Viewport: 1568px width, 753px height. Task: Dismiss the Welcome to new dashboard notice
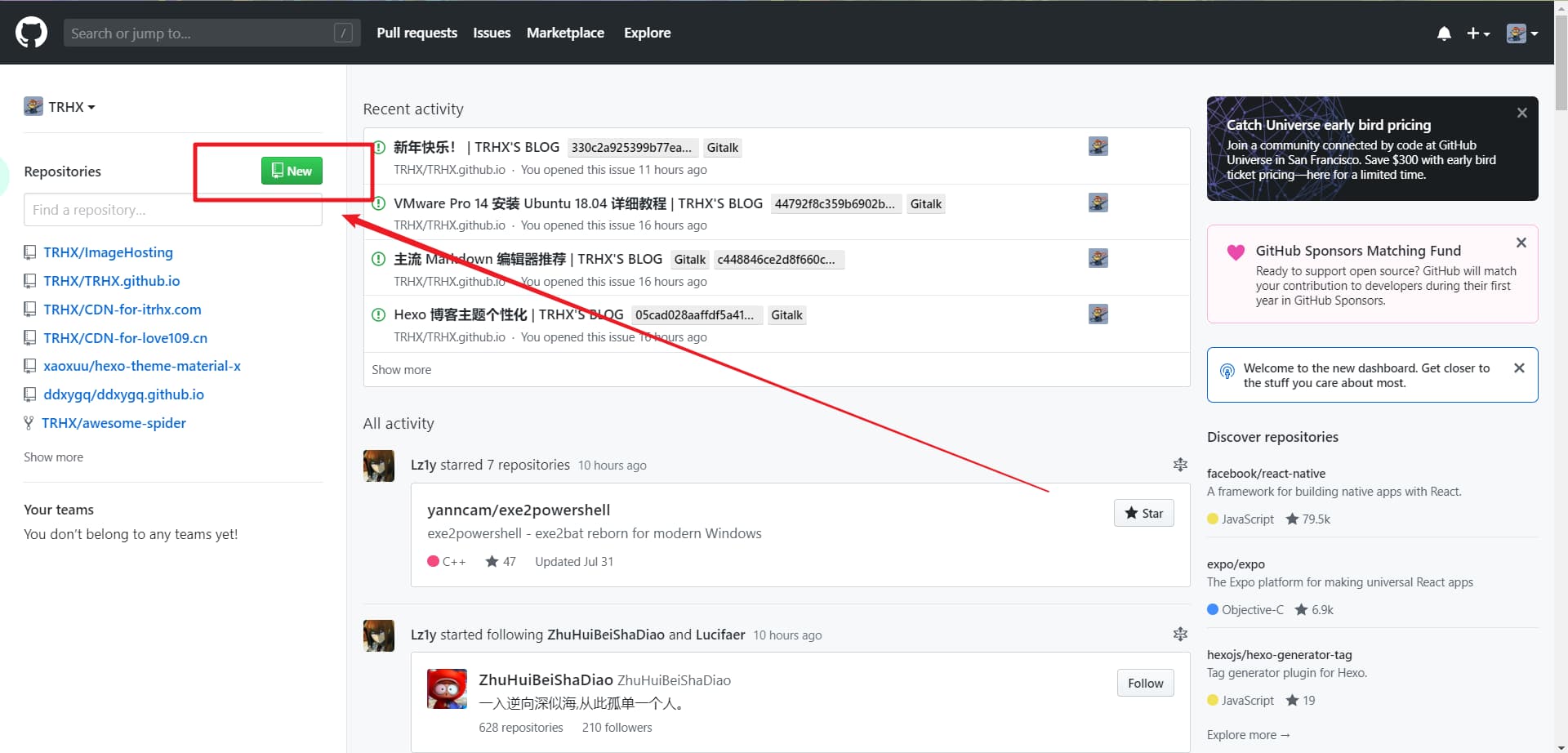pyautogui.click(x=1519, y=368)
